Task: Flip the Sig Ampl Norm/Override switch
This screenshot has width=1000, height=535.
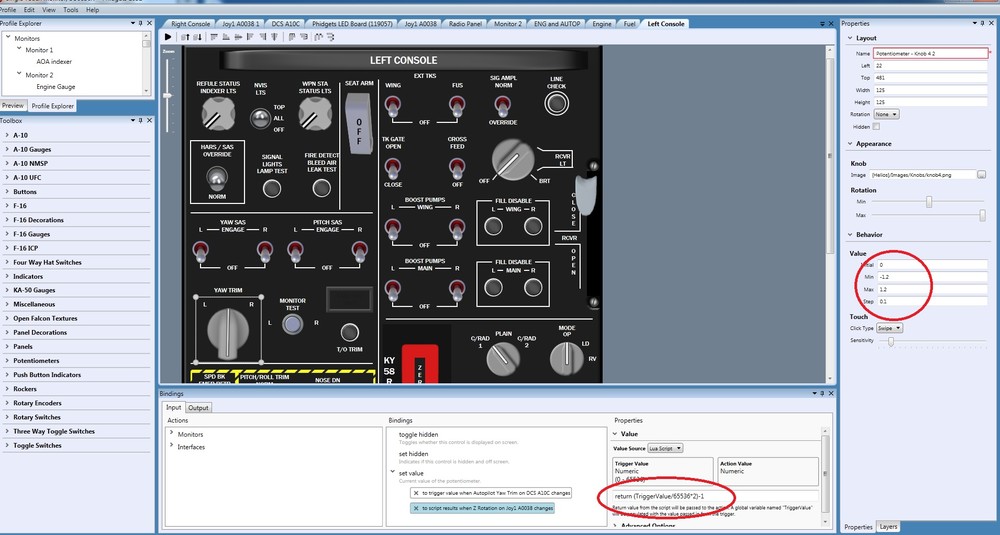Action: pos(503,106)
